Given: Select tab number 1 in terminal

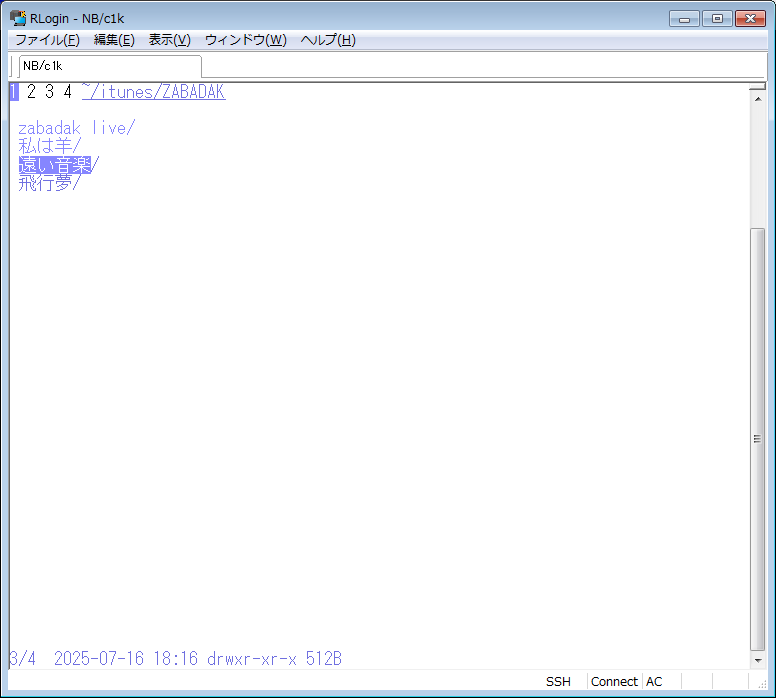Looking at the screenshot, I should [14, 92].
